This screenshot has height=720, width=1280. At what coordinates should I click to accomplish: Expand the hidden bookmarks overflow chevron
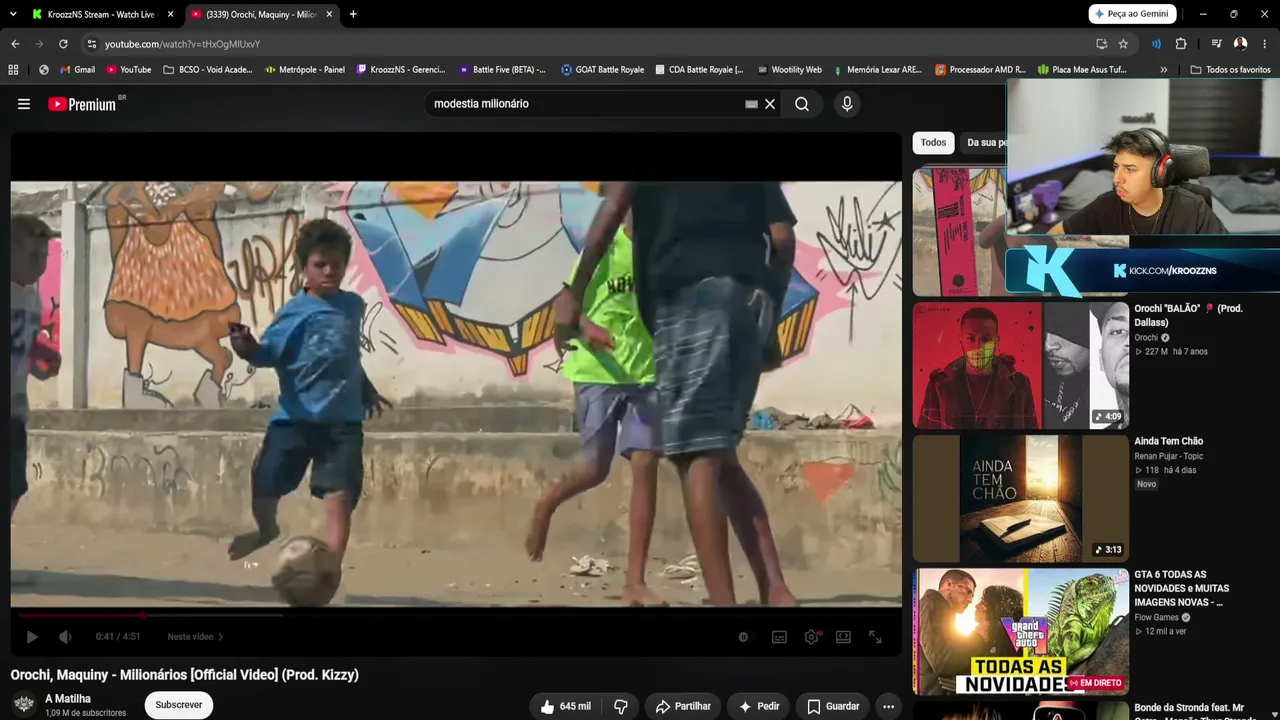coord(1163,70)
